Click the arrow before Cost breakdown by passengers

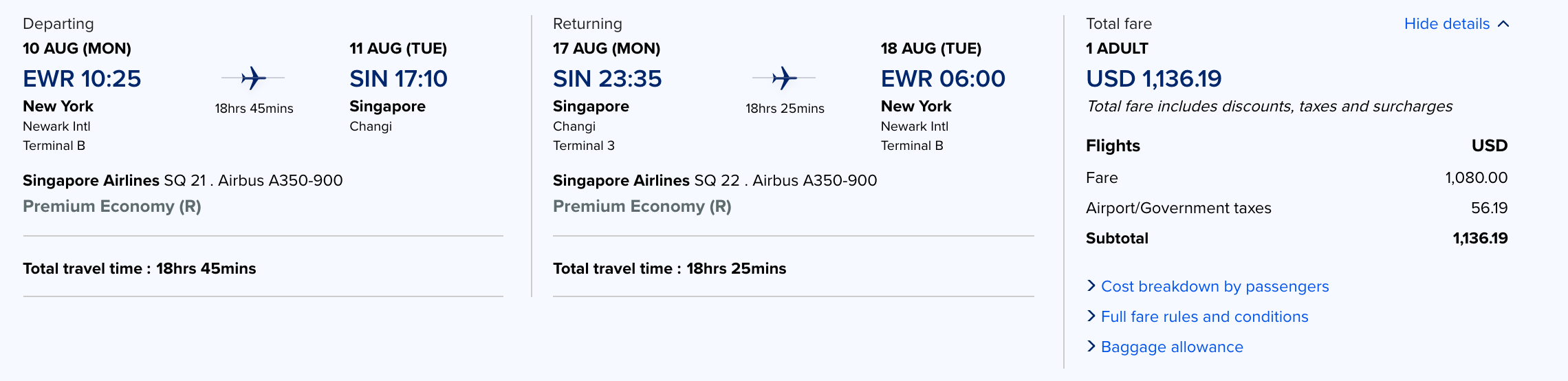click(1091, 285)
